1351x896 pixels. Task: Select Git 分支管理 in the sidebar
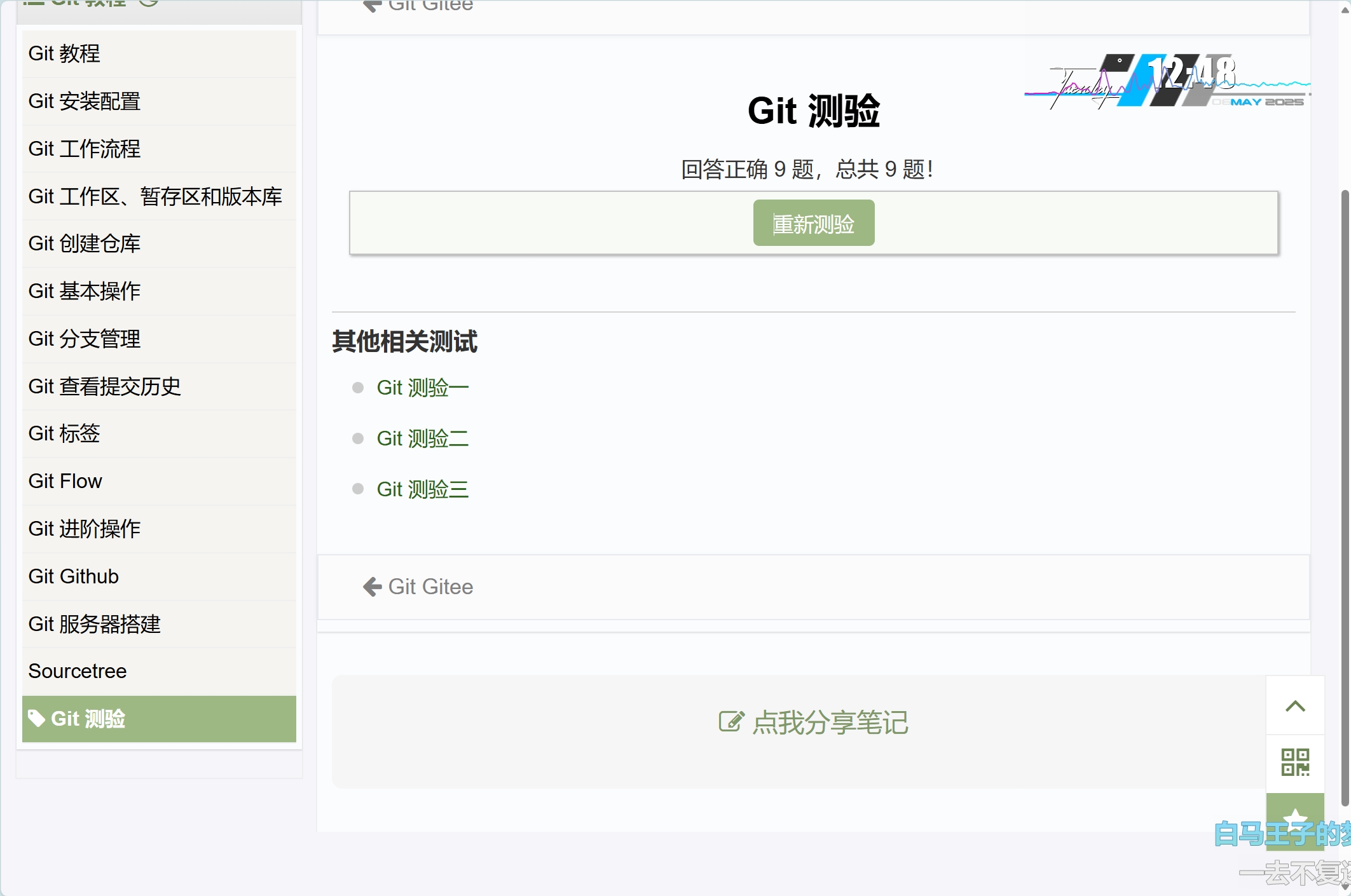tap(85, 339)
